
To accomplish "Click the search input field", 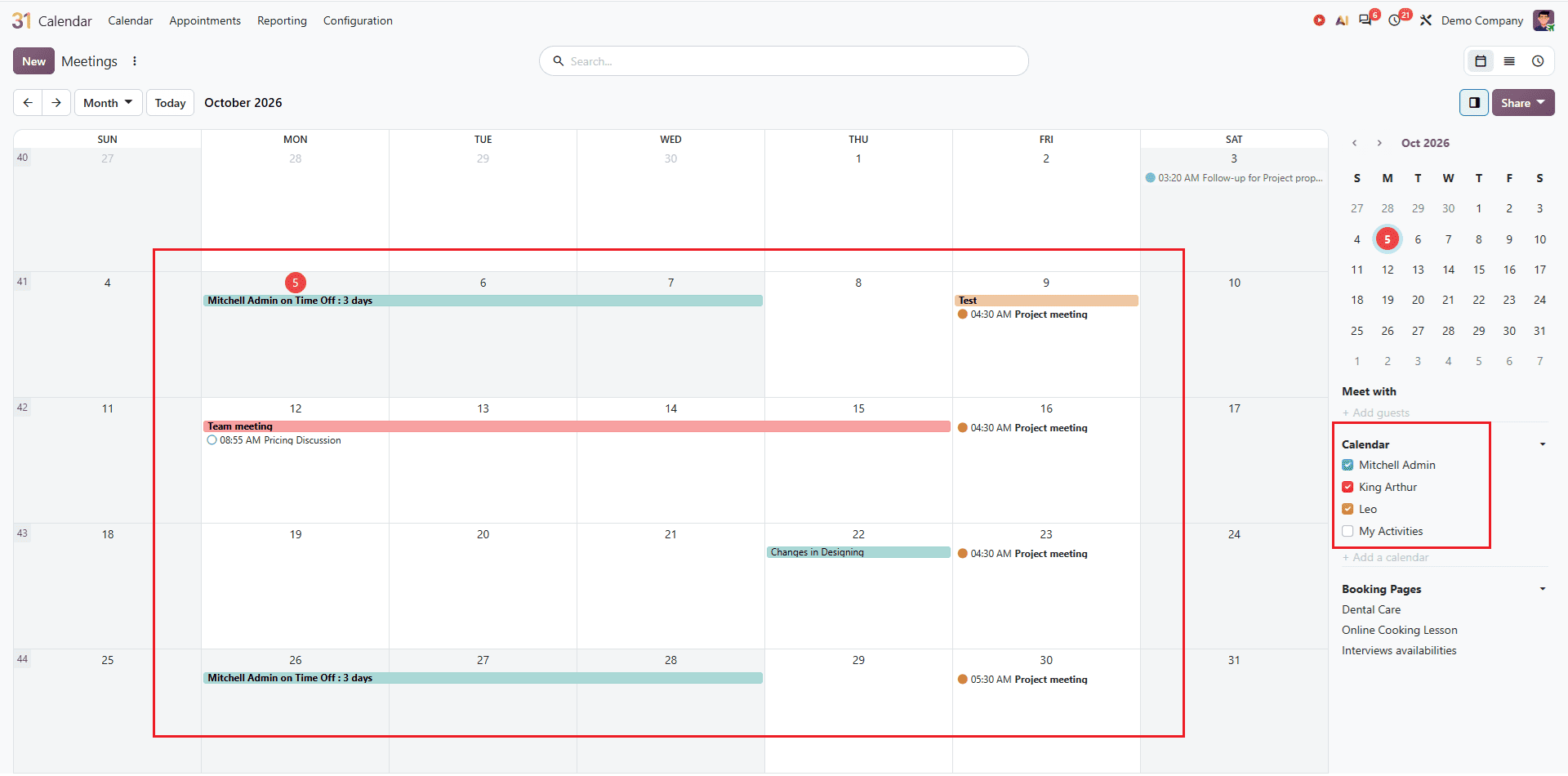I will click(784, 61).
